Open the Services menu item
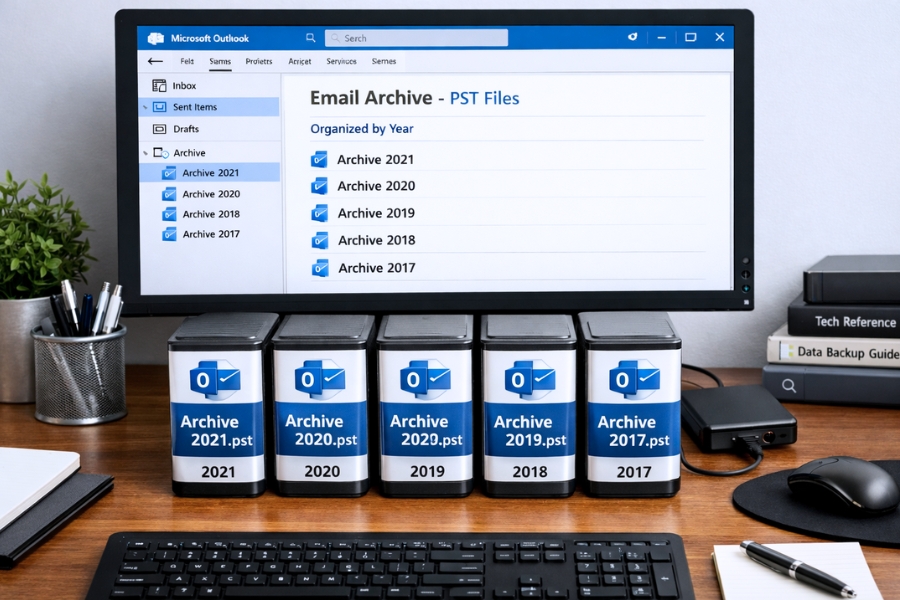 pyautogui.click(x=340, y=62)
